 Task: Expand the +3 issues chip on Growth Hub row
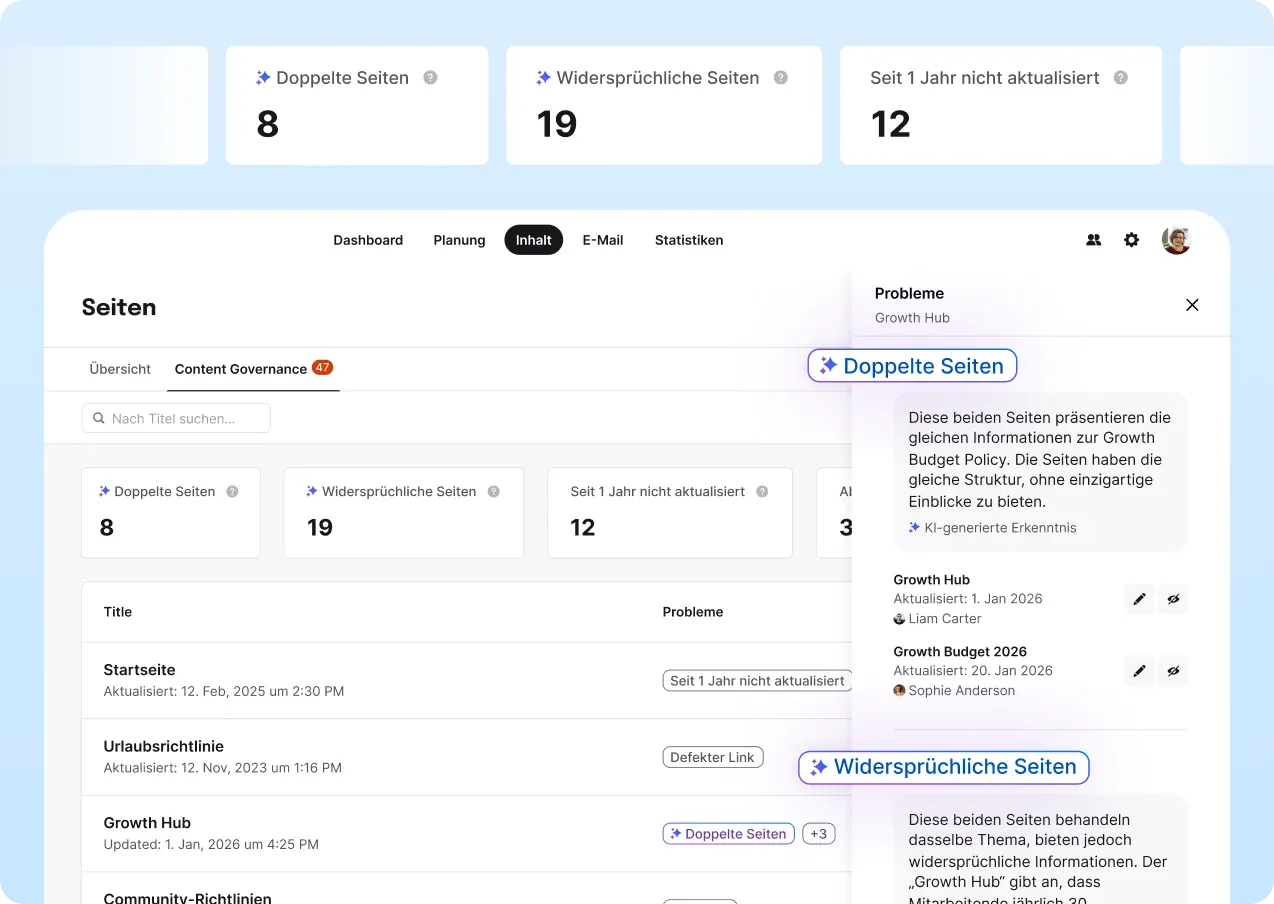818,833
